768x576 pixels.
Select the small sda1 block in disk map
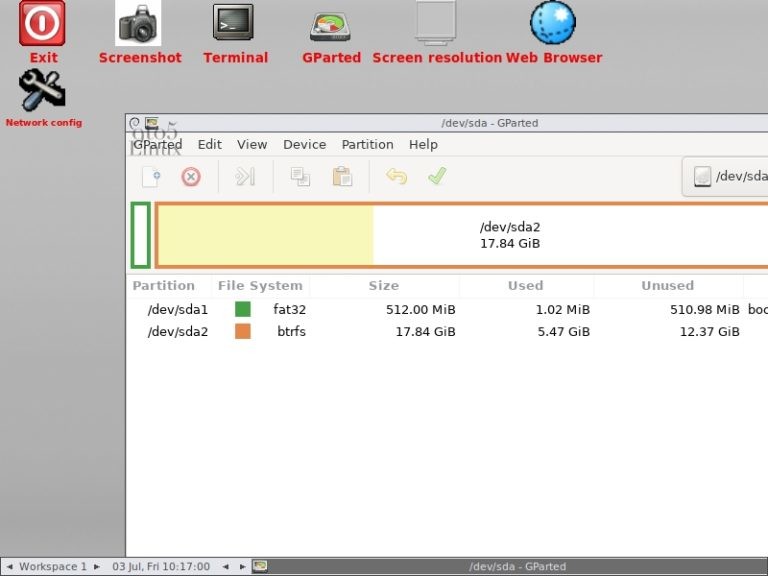click(x=141, y=235)
